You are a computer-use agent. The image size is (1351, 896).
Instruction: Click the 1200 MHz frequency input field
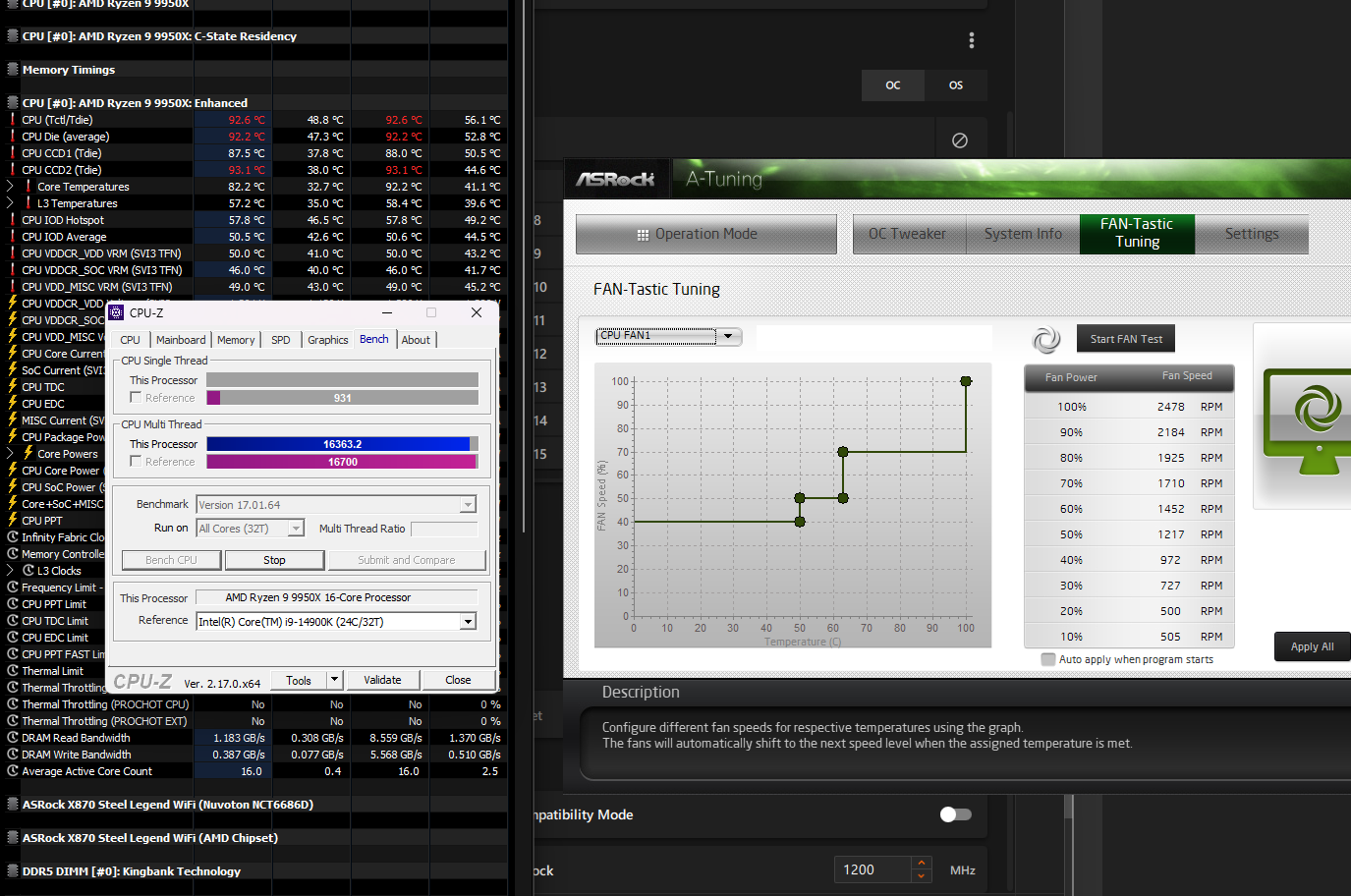coord(873,869)
